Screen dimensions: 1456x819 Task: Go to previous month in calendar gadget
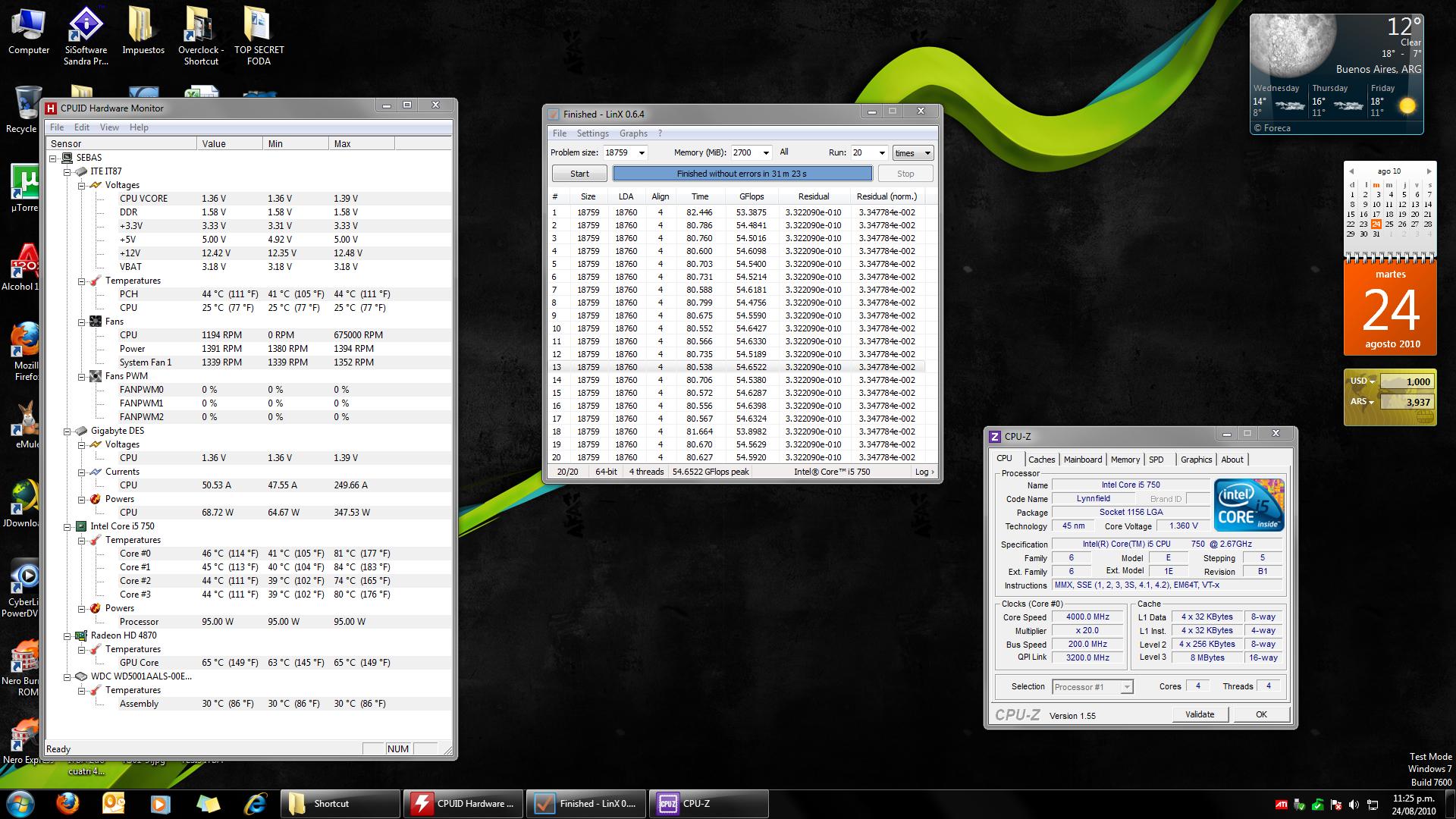(x=1351, y=171)
